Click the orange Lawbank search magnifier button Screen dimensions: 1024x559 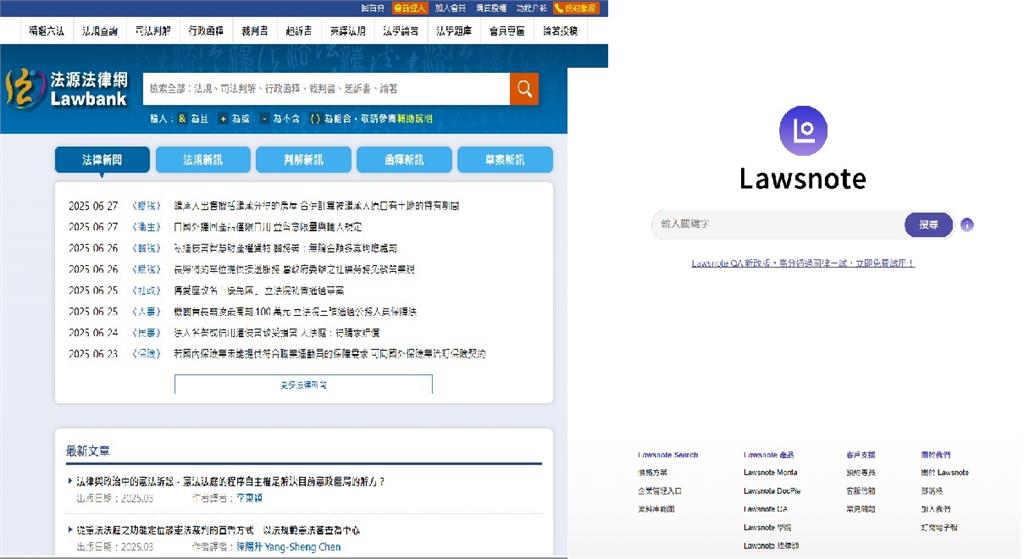click(524, 89)
